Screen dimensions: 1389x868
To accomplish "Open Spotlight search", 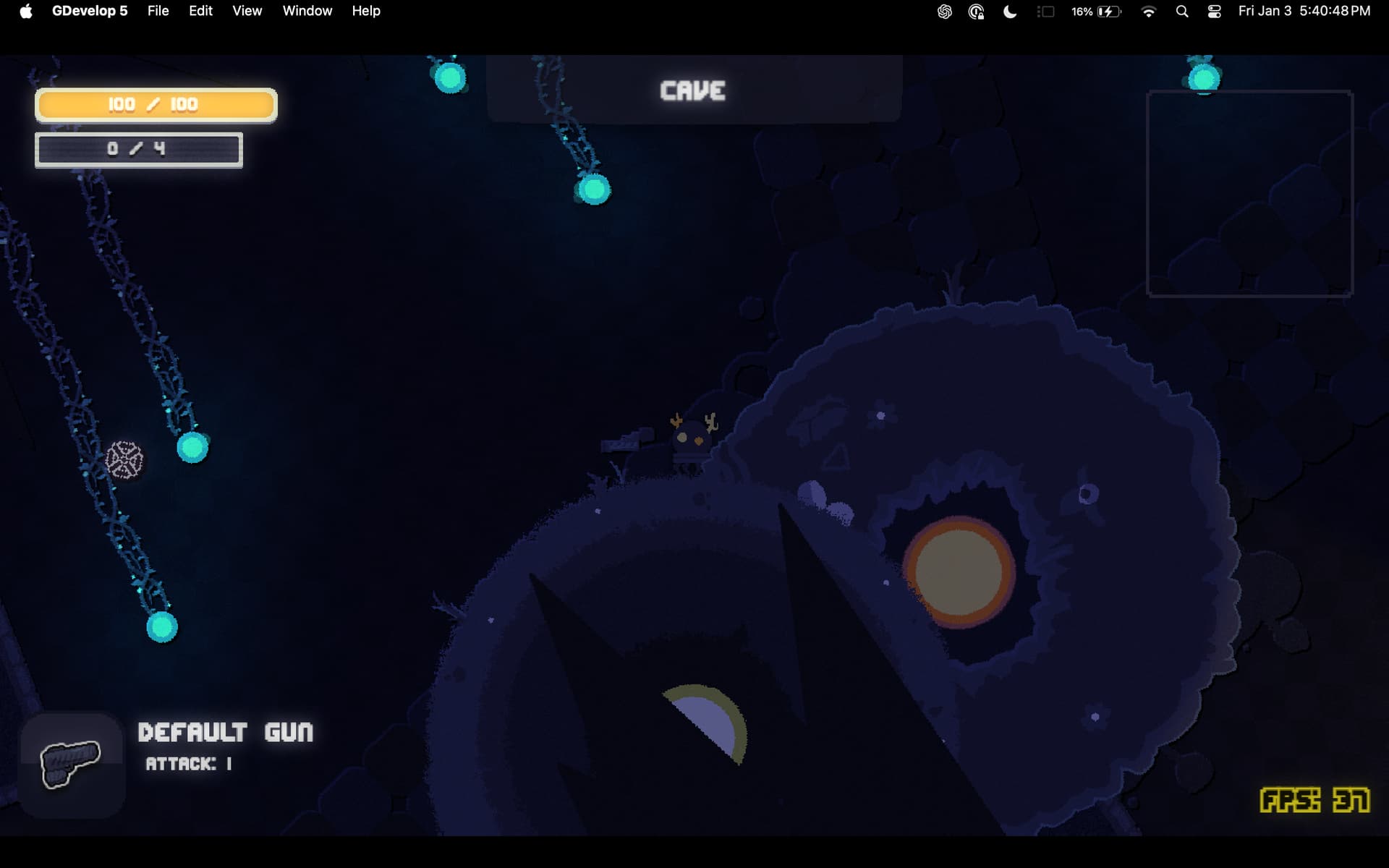I will (x=1182, y=12).
